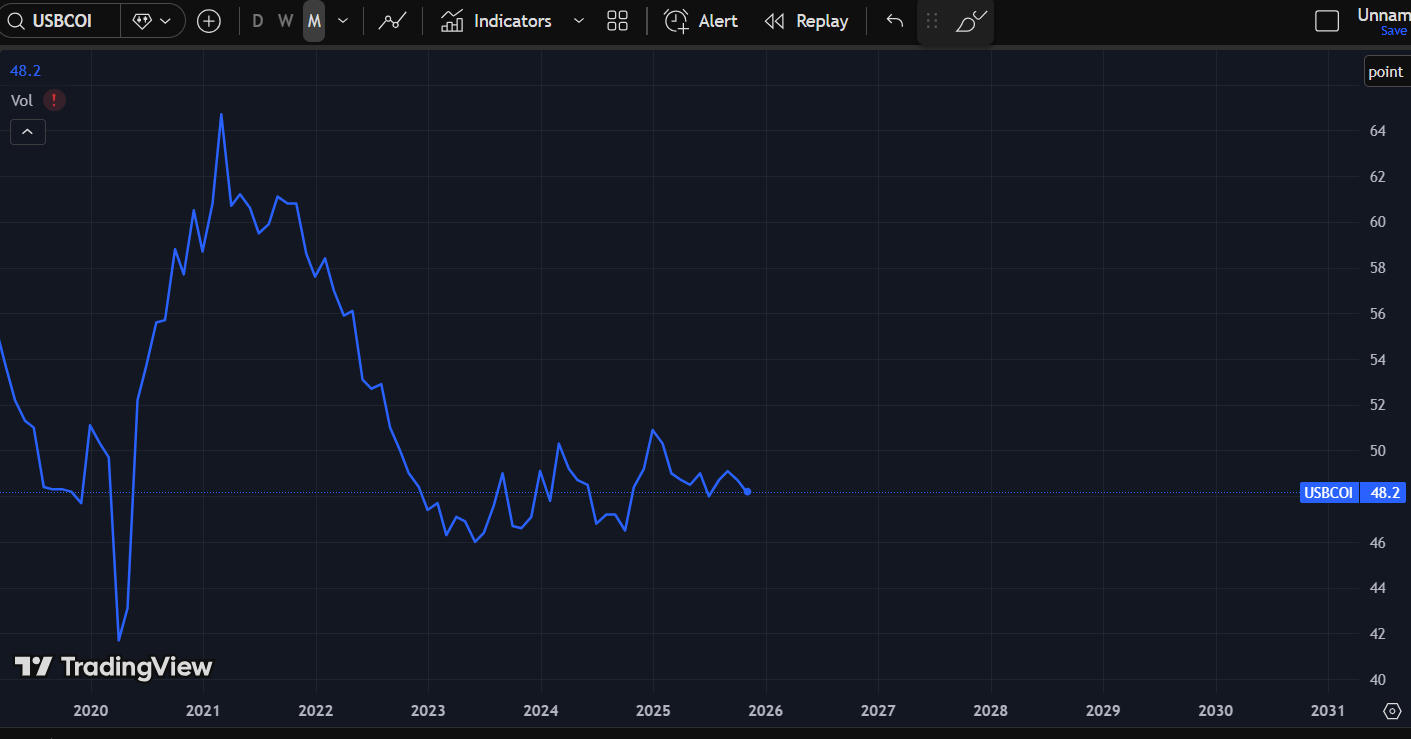1411x739 pixels.
Task: Click the red Vol warning icon
Action: [54, 100]
